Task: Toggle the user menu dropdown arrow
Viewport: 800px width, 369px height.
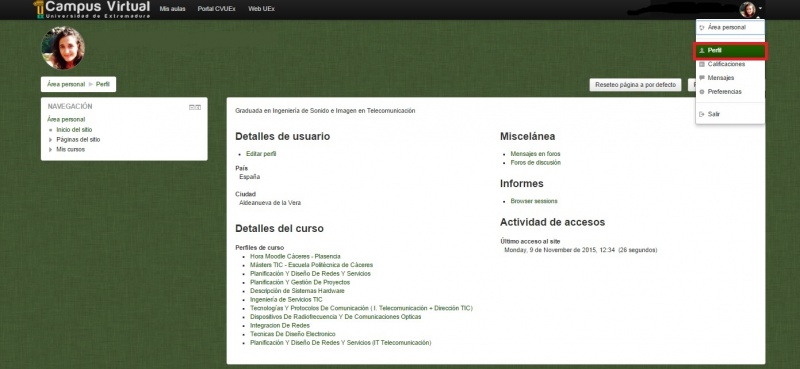Action: pyautogui.click(x=760, y=9)
